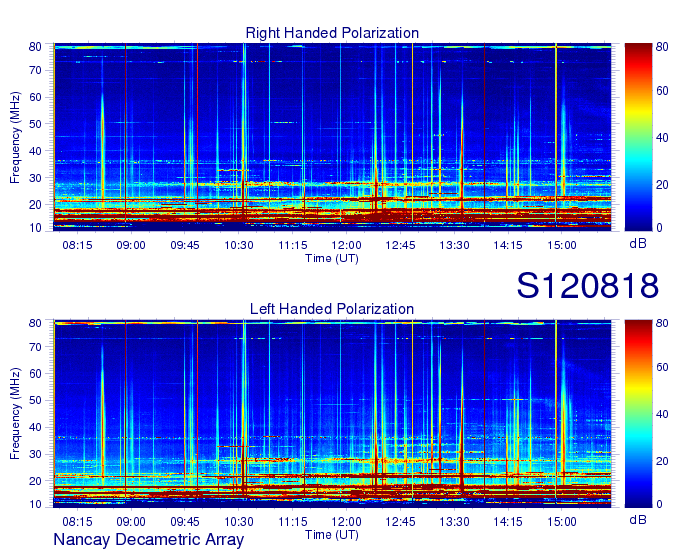
Task: Click the 20 MHz tick on bottom plot
Action: [35, 481]
